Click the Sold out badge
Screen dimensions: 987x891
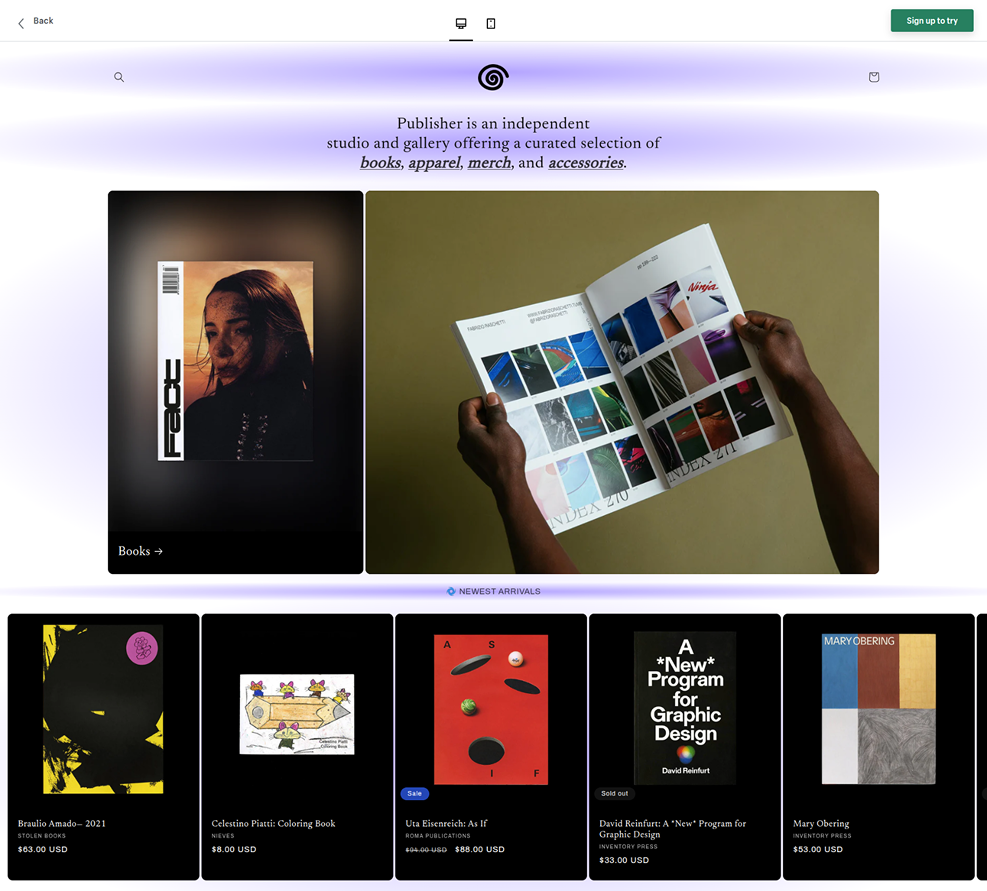pos(614,793)
